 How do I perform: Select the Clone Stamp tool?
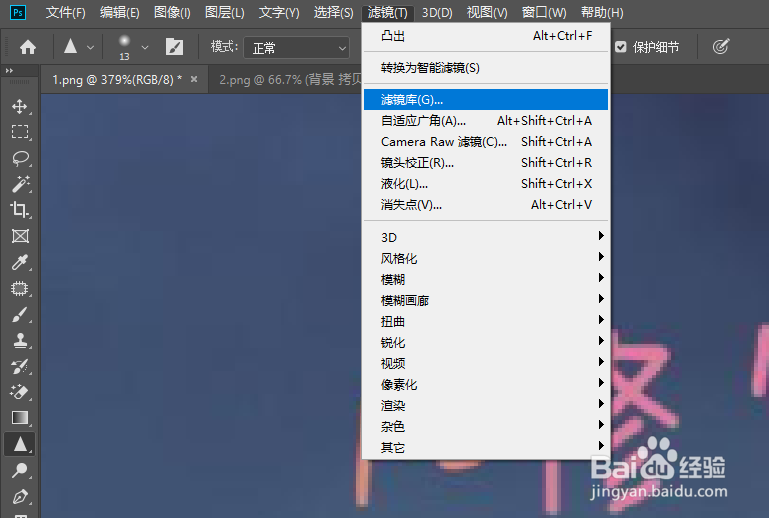20,340
